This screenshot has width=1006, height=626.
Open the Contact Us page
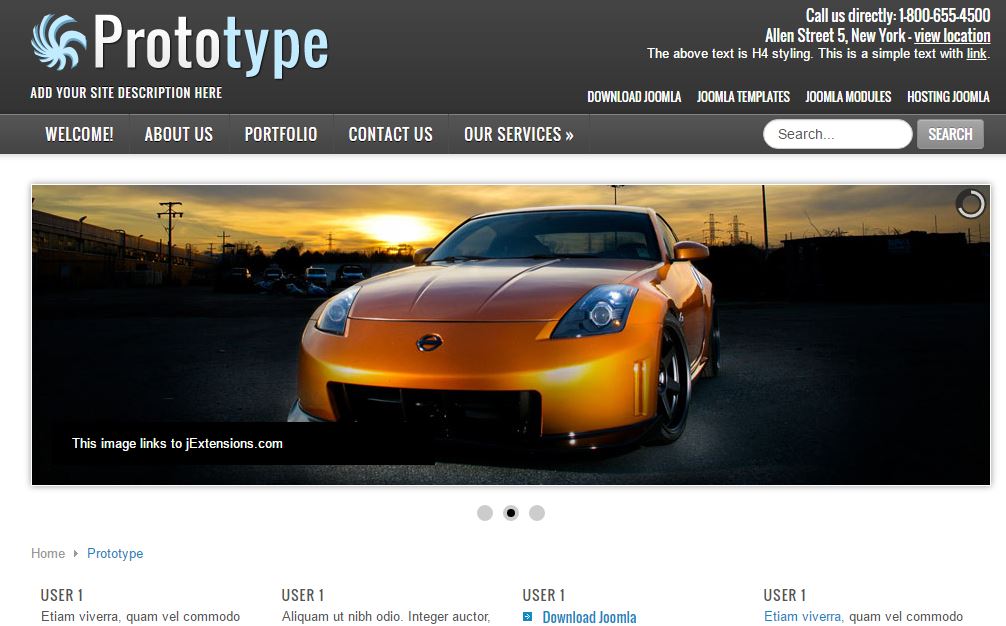click(x=390, y=134)
